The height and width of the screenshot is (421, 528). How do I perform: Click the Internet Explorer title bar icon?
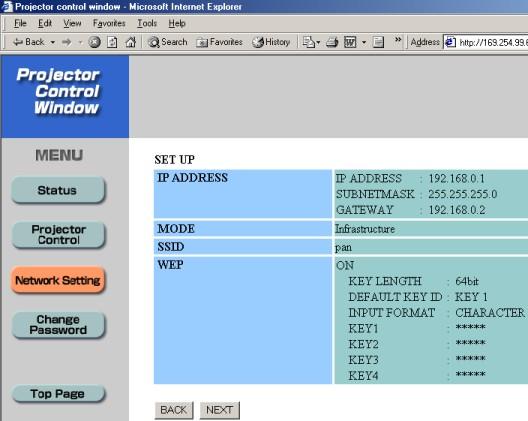pyautogui.click(x=7, y=6)
